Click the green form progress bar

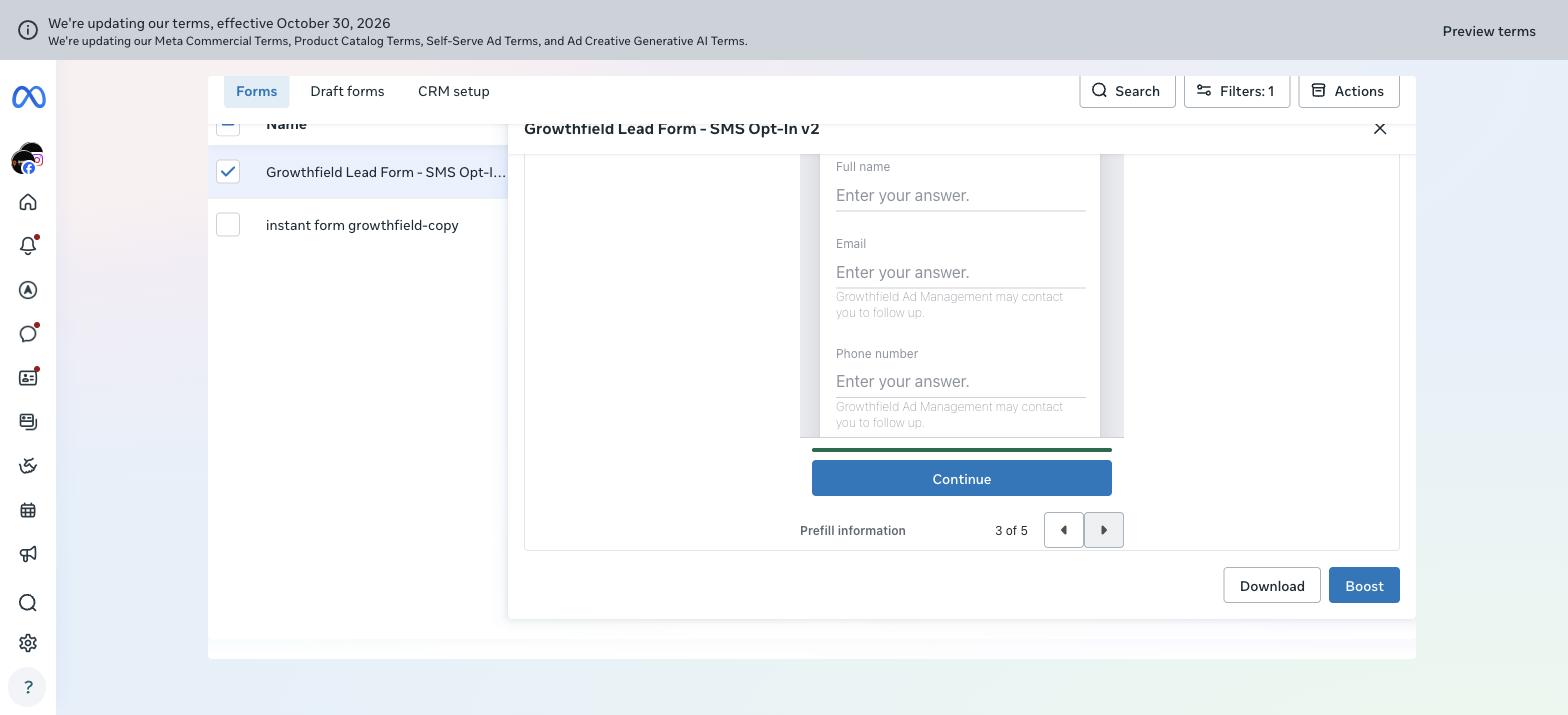coord(962,450)
